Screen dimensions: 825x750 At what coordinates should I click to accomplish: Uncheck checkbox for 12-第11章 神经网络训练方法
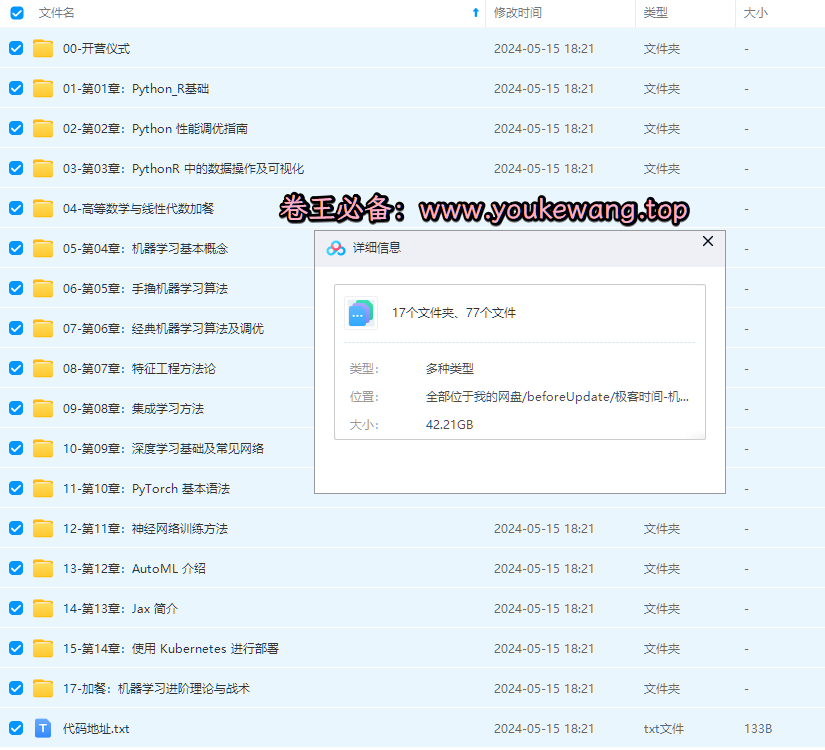16,528
